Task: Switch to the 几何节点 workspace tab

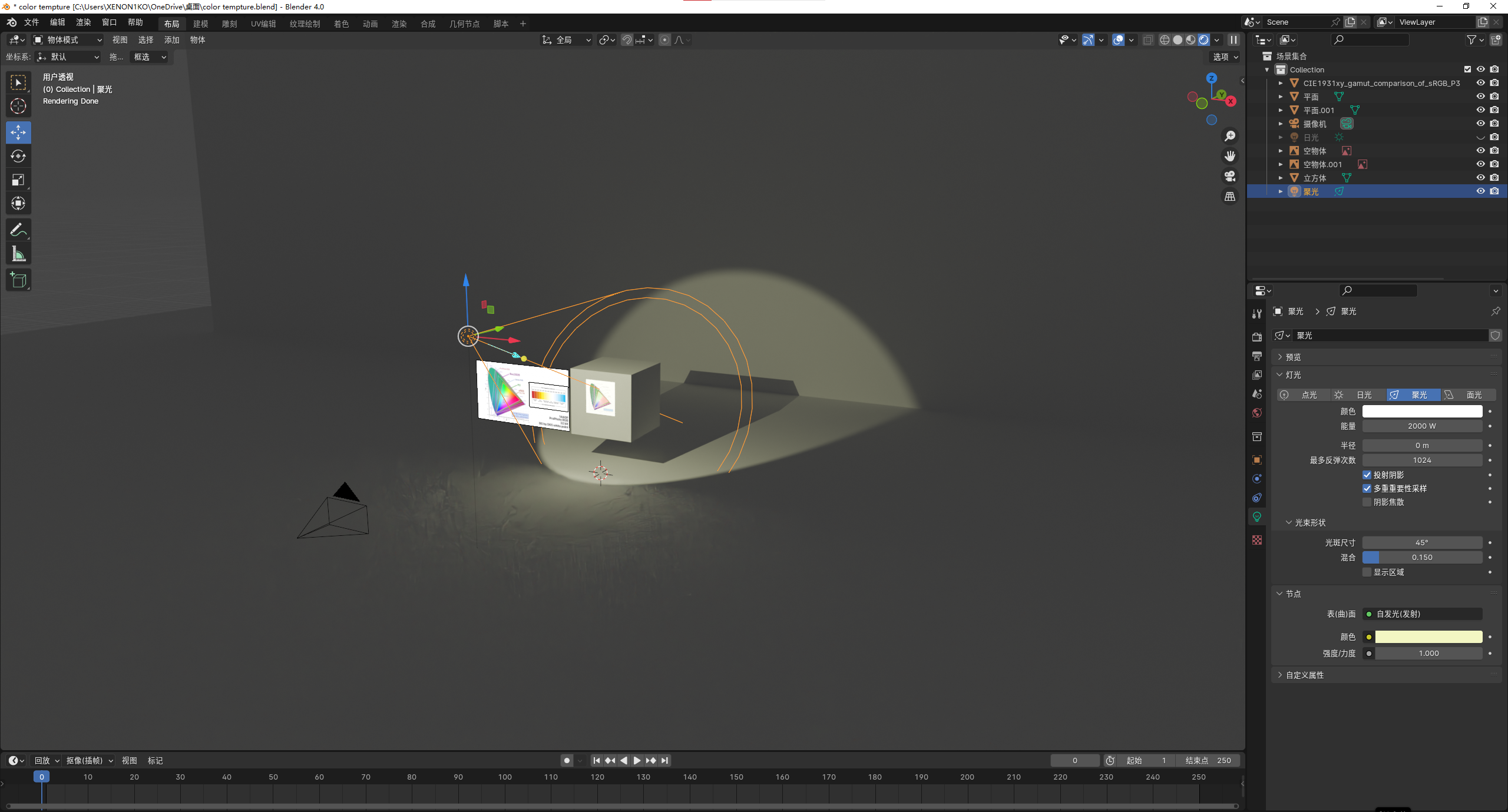Action: (464, 24)
